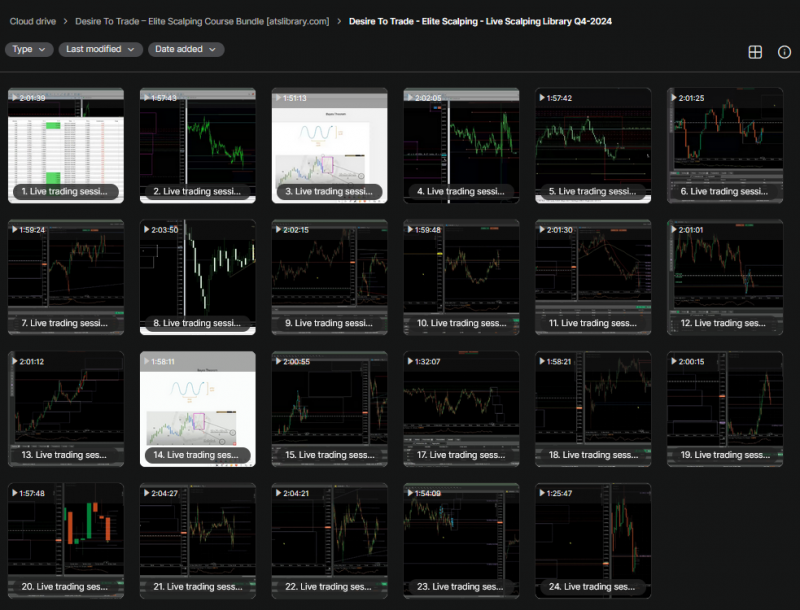Open the Type filter dropdown
This screenshot has width=800, height=610.
pyautogui.click(x=29, y=49)
